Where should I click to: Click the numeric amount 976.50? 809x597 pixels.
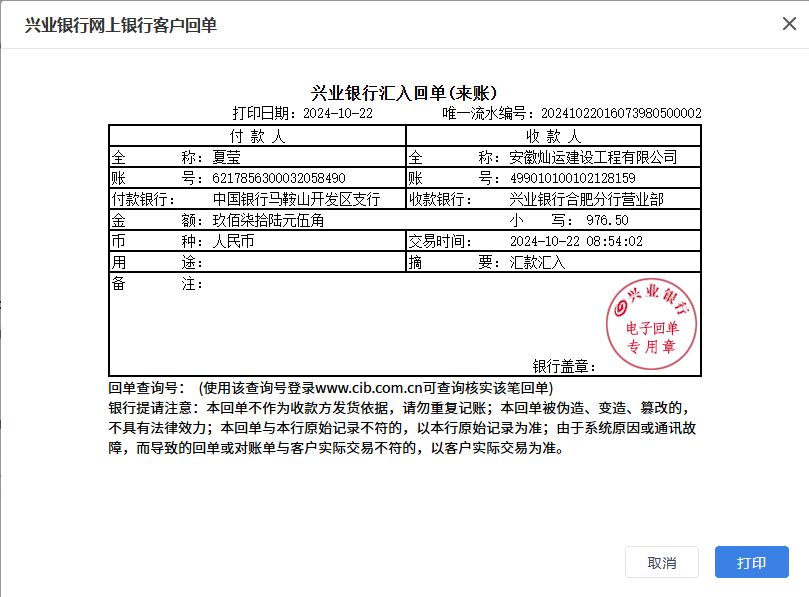pos(607,220)
